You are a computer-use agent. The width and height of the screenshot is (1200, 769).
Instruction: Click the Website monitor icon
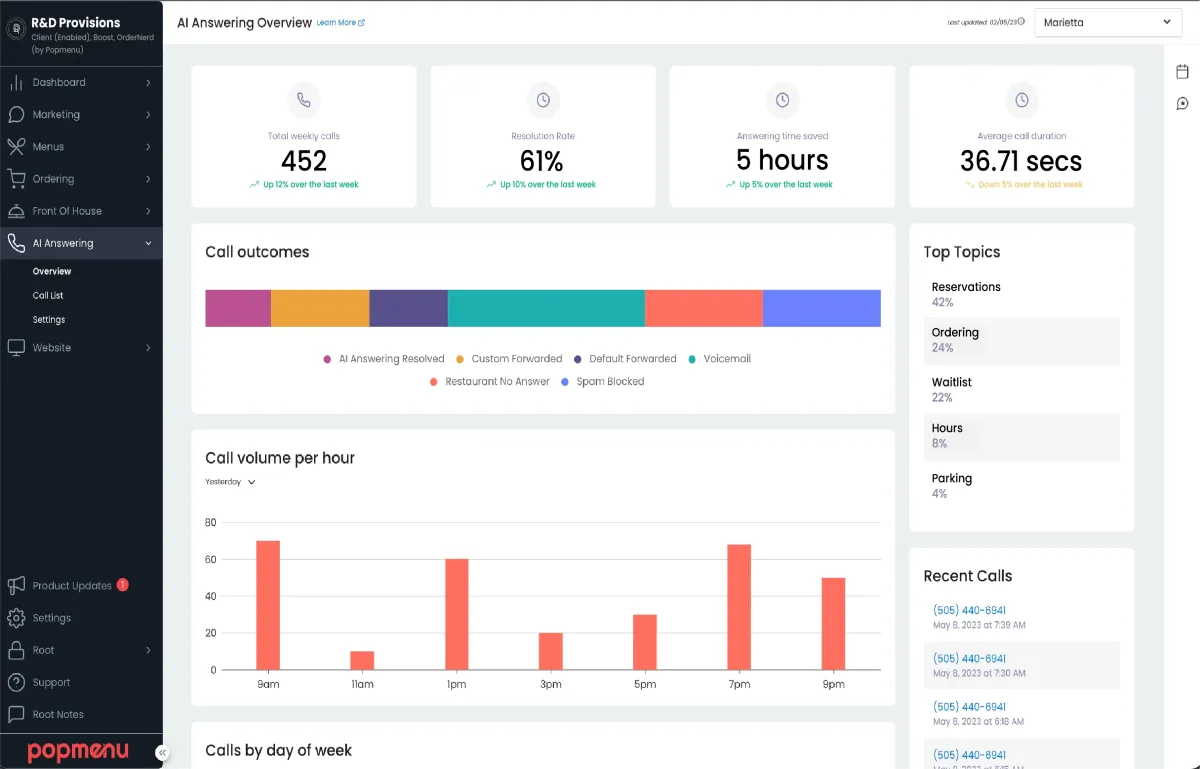pyautogui.click(x=16, y=347)
